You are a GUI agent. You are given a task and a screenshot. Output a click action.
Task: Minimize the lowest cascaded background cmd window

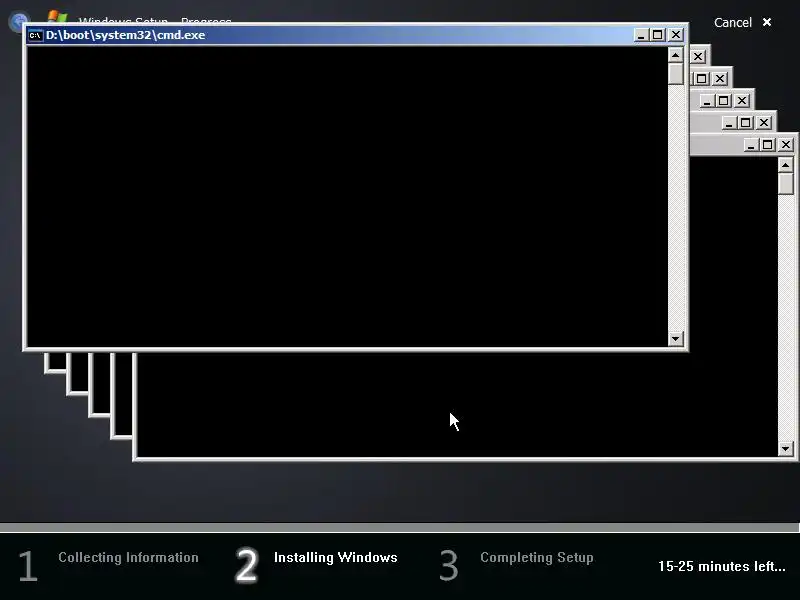(751, 145)
